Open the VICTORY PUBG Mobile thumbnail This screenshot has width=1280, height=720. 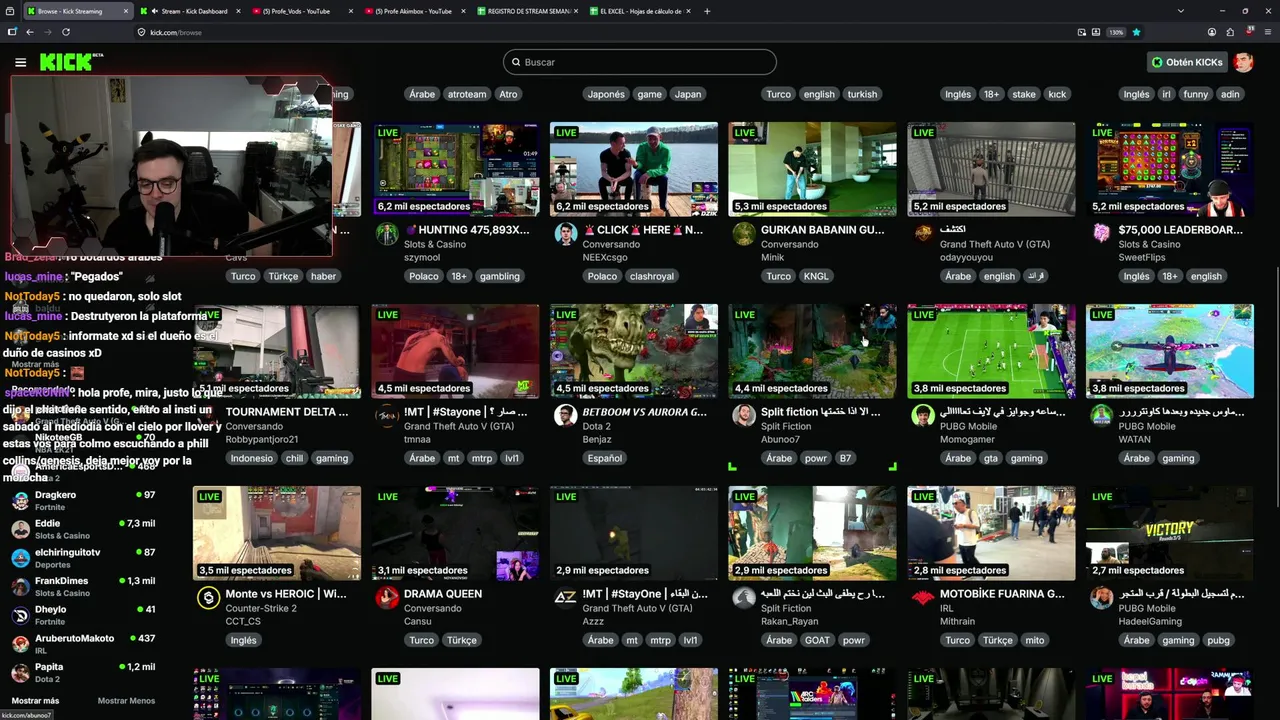point(1170,533)
